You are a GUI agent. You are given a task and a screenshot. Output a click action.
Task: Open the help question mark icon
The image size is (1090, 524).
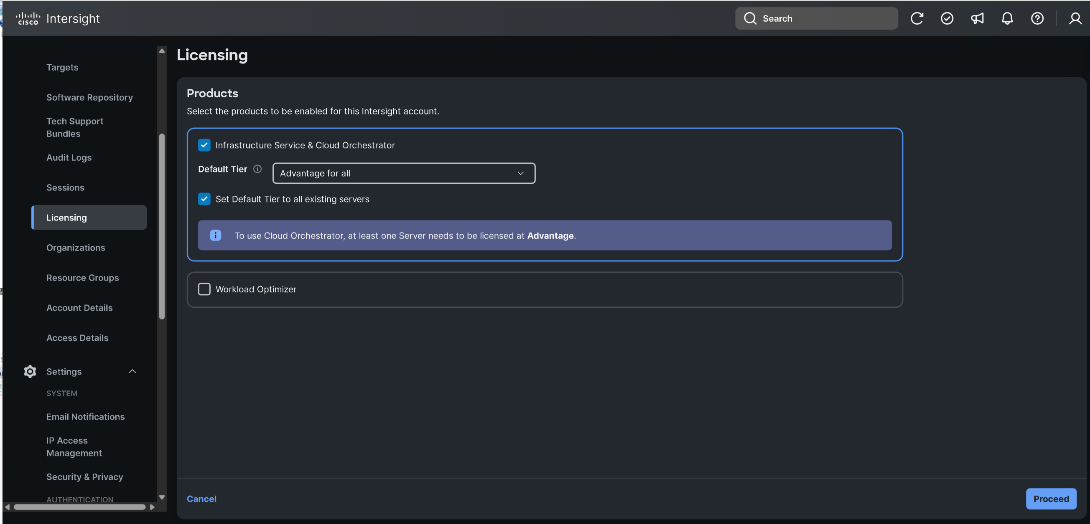[1037, 19]
